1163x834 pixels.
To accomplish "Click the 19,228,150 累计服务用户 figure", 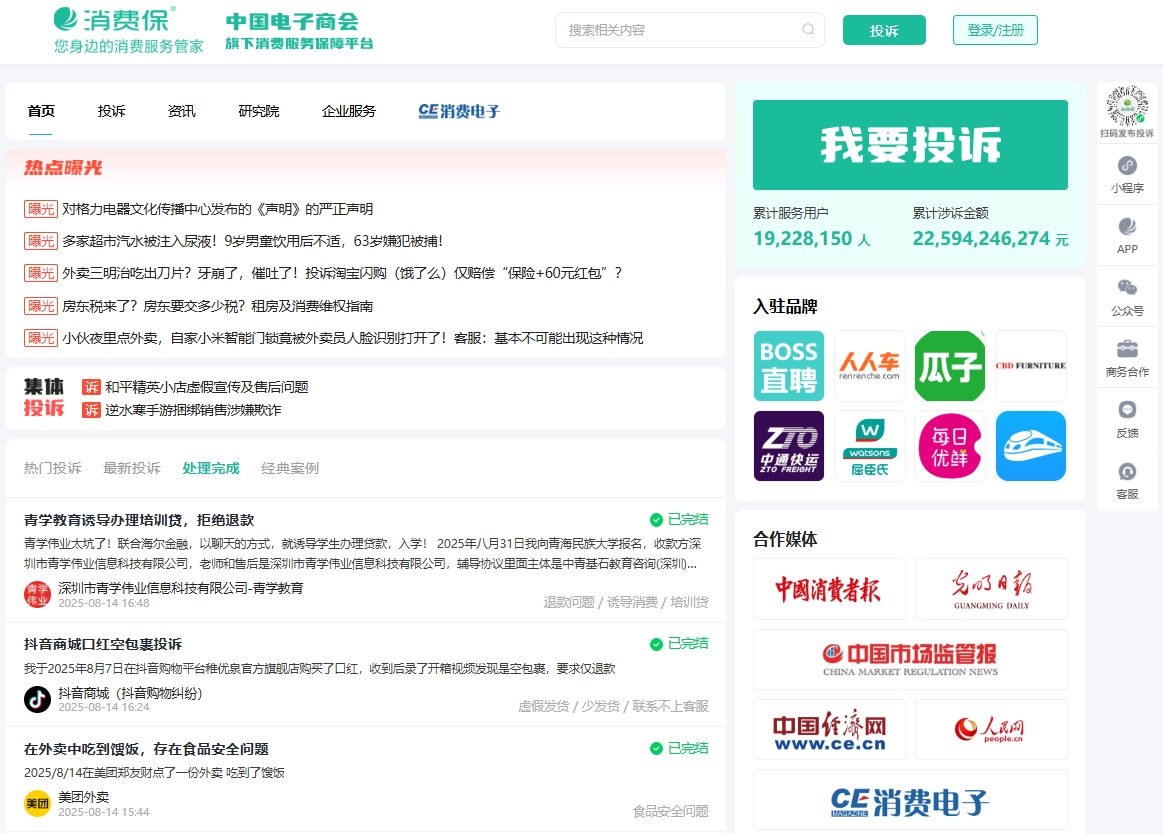I will [811, 239].
